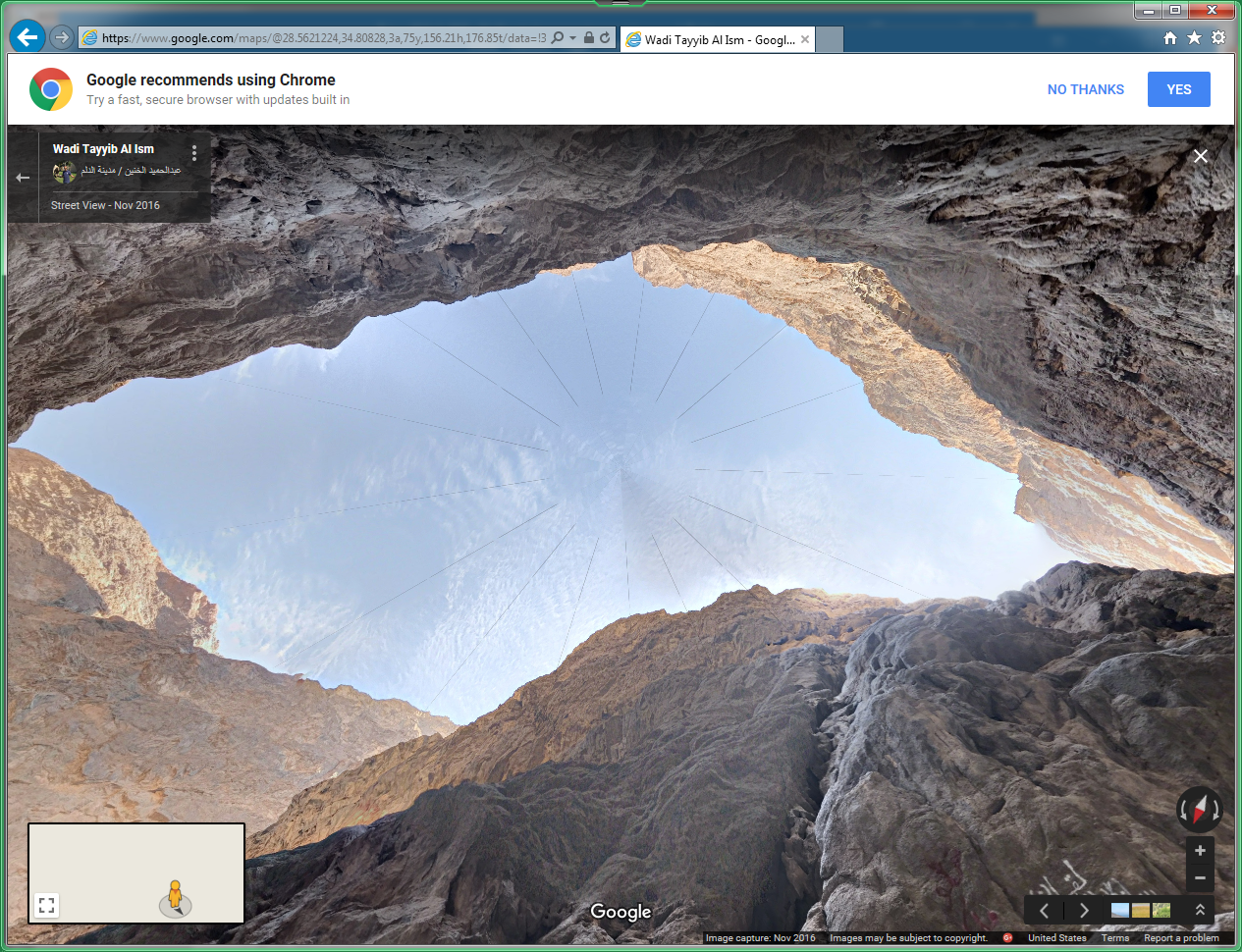The width and height of the screenshot is (1242, 952).
Task: Go to next Street View image
Action: 1084,911
